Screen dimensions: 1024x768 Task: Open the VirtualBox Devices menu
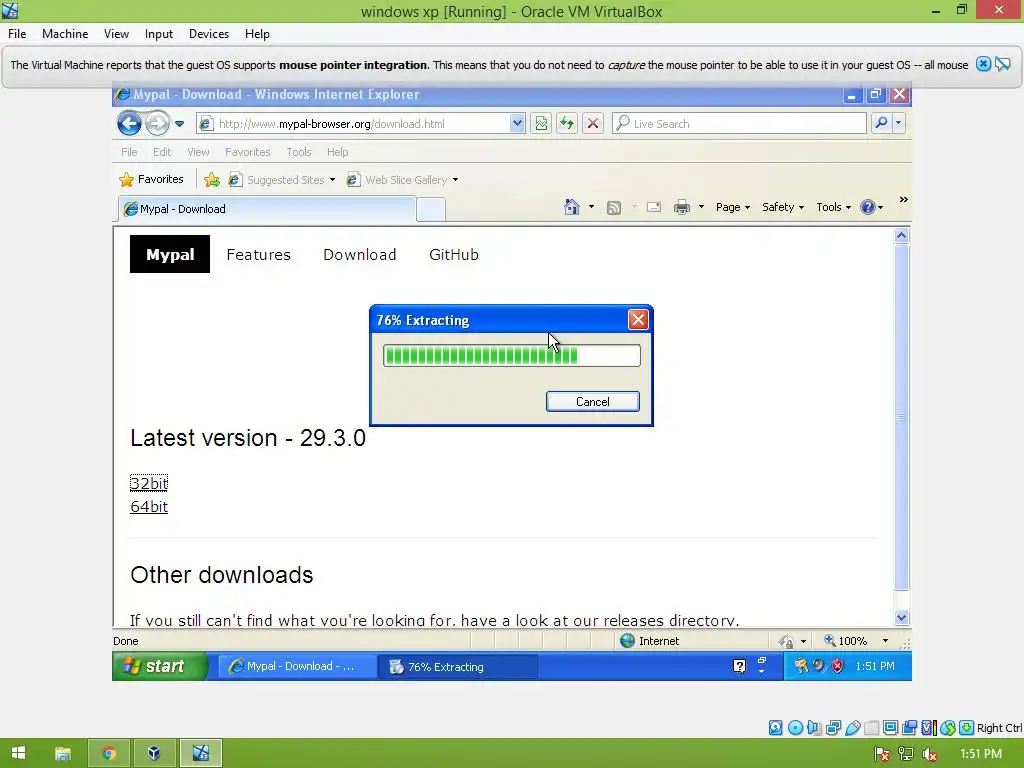pos(208,34)
